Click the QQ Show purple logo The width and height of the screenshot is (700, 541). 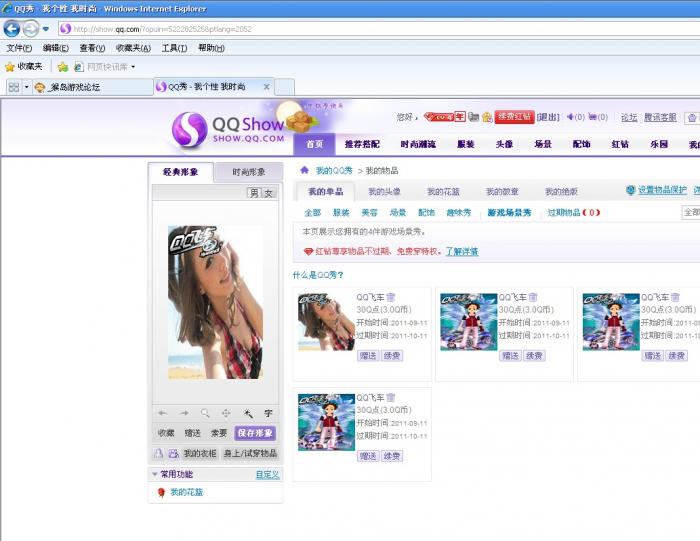tap(189, 129)
